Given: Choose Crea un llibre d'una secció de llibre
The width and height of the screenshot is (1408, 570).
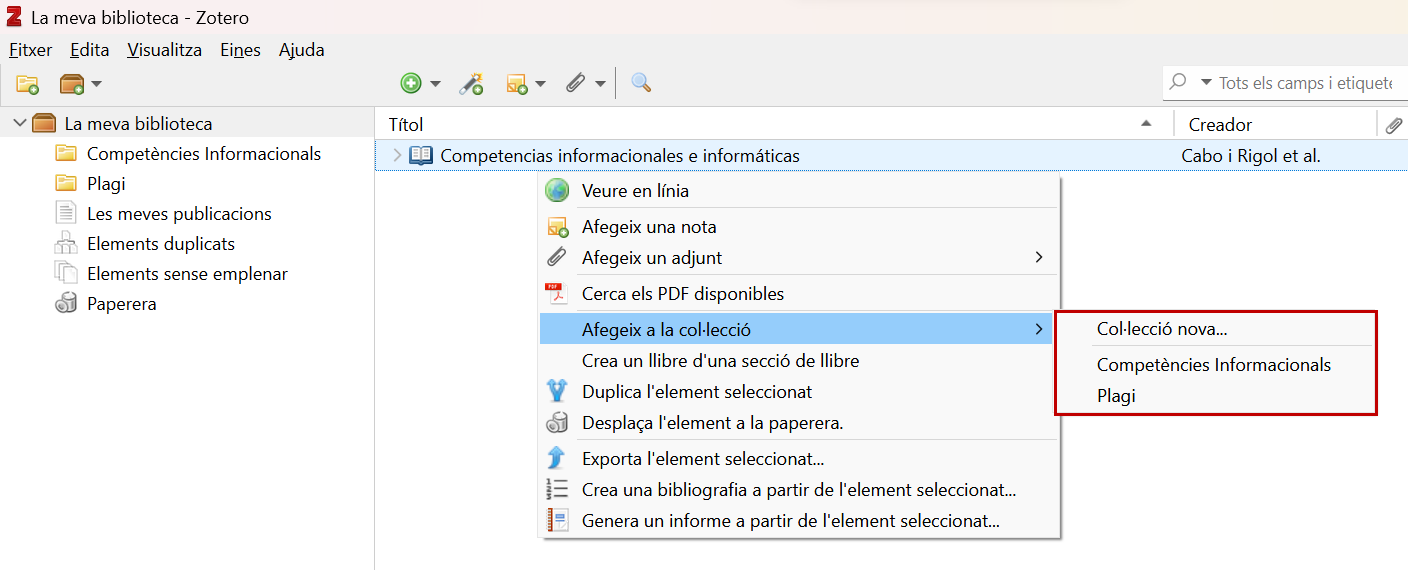Looking at the screenshot, I should click(x=799, y=361).
